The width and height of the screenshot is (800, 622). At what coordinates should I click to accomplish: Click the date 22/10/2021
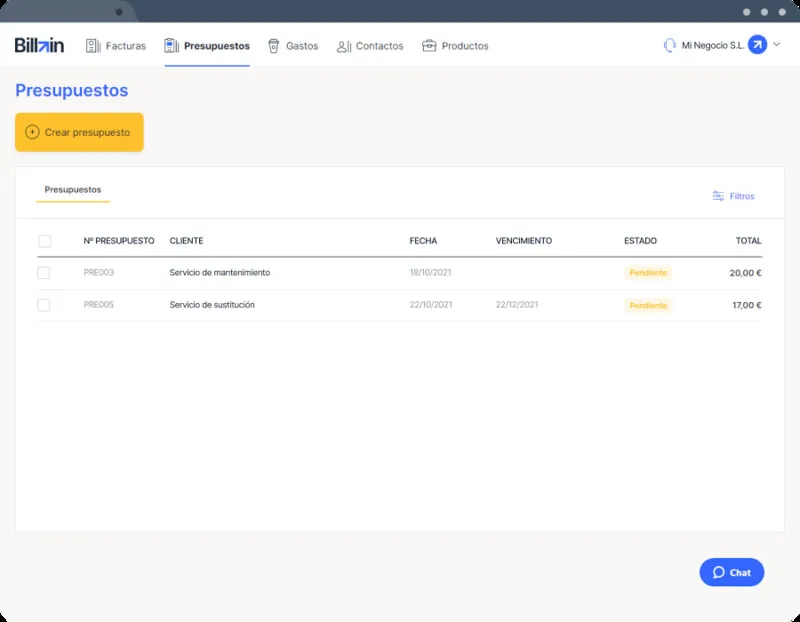(431, 305)
